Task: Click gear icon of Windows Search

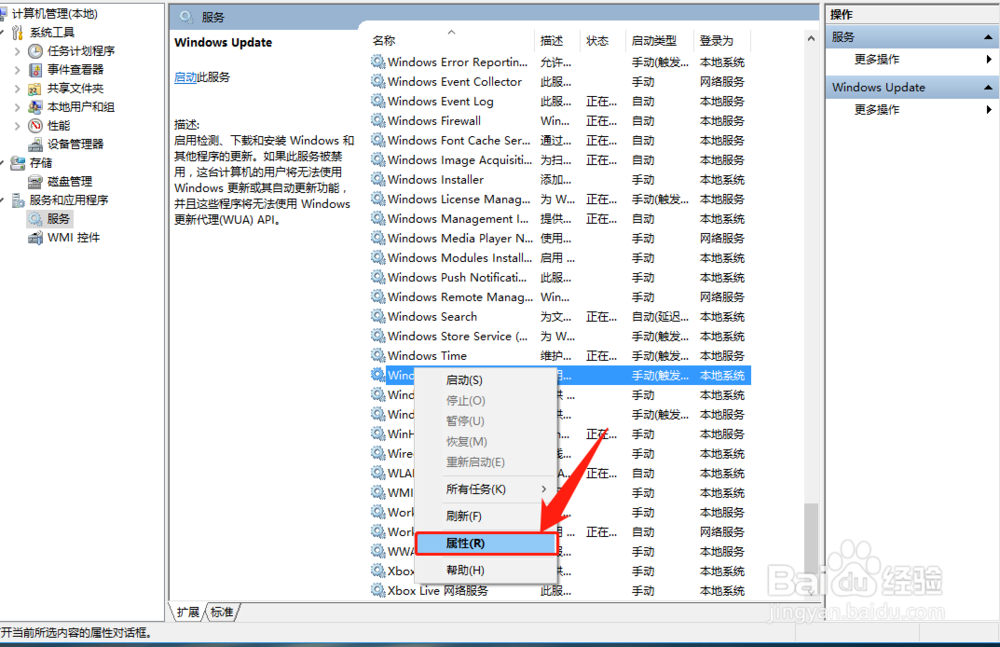Action: click(378, 316)
